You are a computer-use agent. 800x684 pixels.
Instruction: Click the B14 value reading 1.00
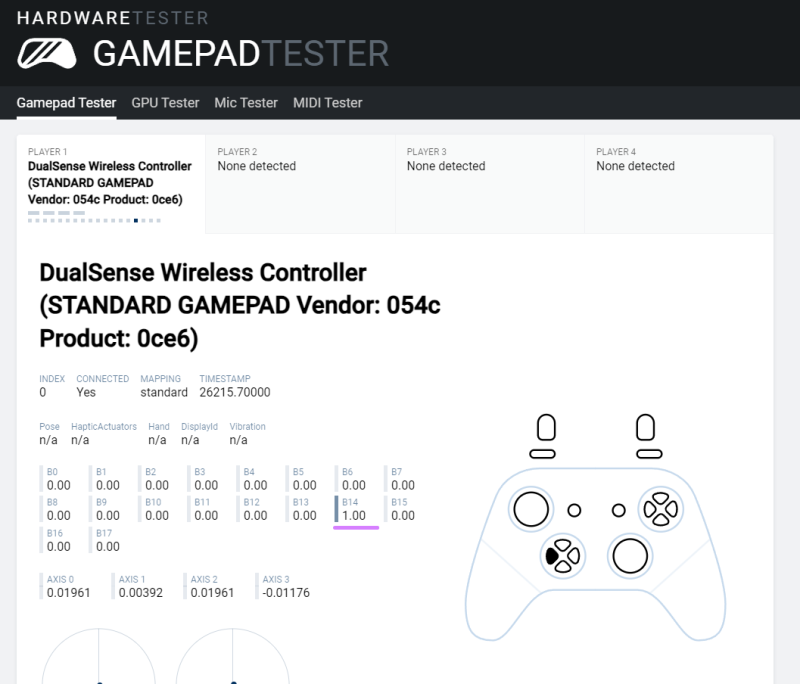click(x=354, y=516)
